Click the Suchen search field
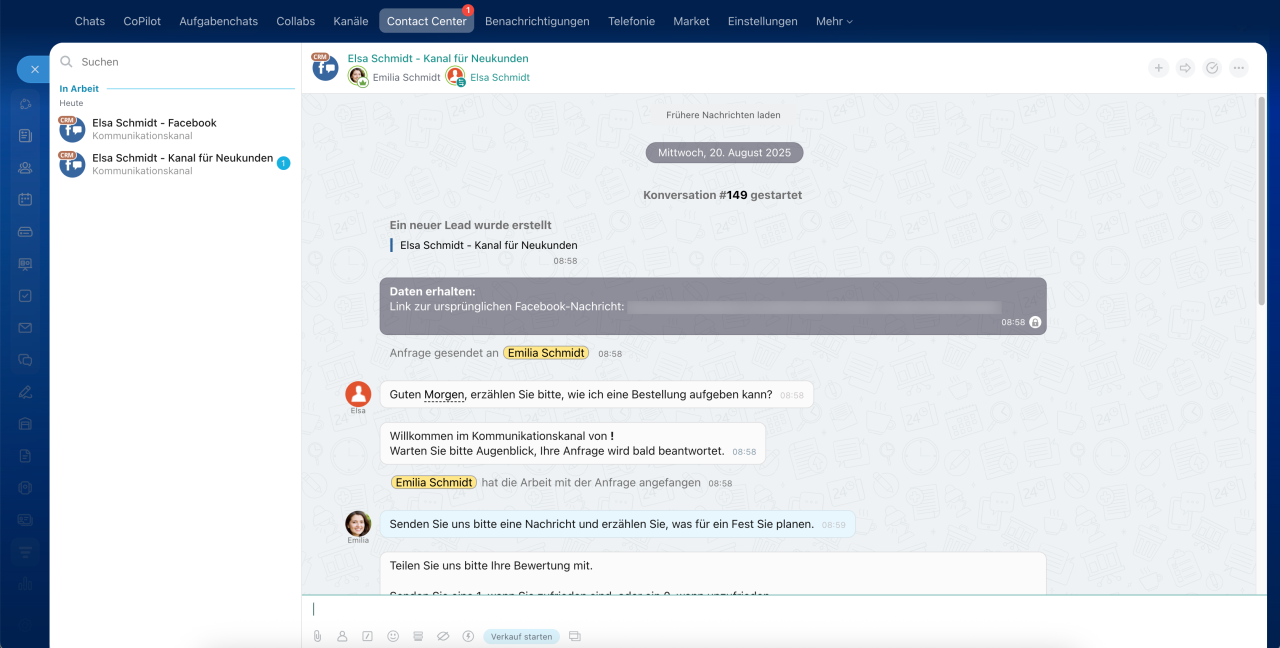This screenshot has width=1280, height=648. (180, 62)
